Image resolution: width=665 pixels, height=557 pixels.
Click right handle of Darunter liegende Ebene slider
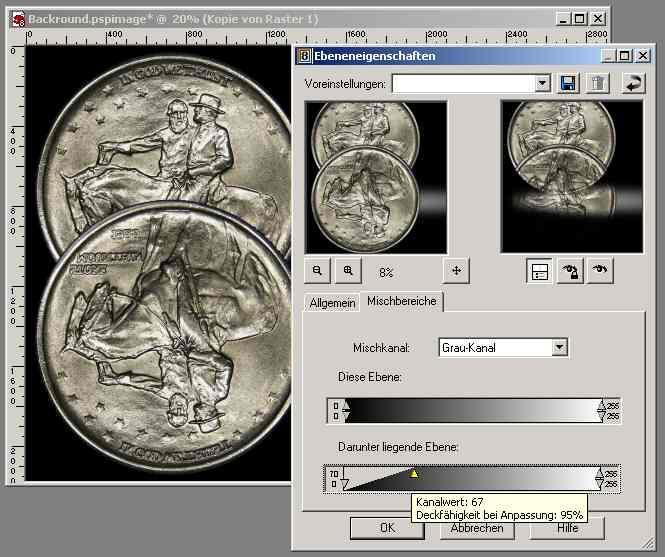click(x=599, y=479)
